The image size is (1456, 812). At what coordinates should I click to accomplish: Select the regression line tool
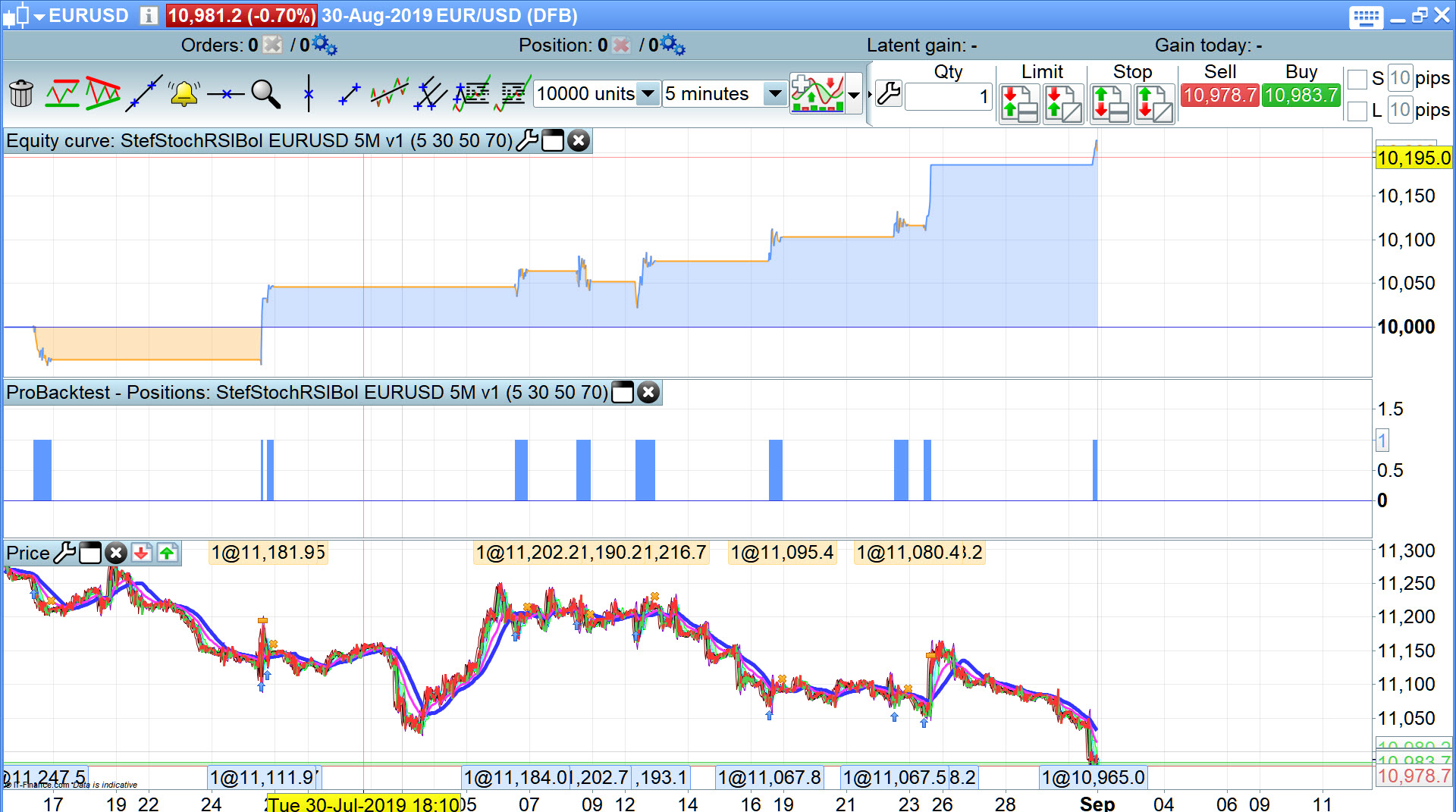pos(390,94)
